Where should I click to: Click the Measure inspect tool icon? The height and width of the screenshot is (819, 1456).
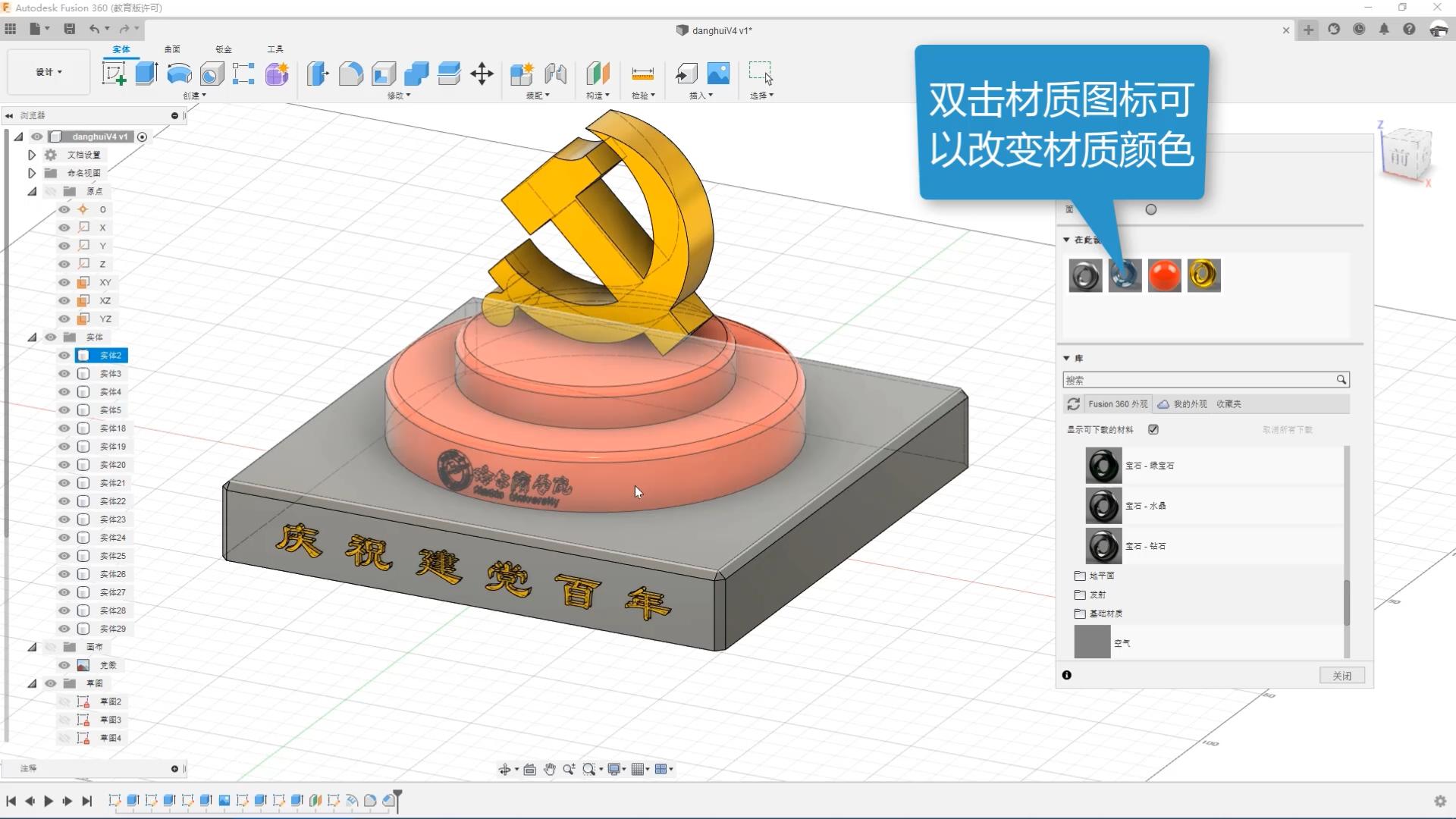point(642,74)
